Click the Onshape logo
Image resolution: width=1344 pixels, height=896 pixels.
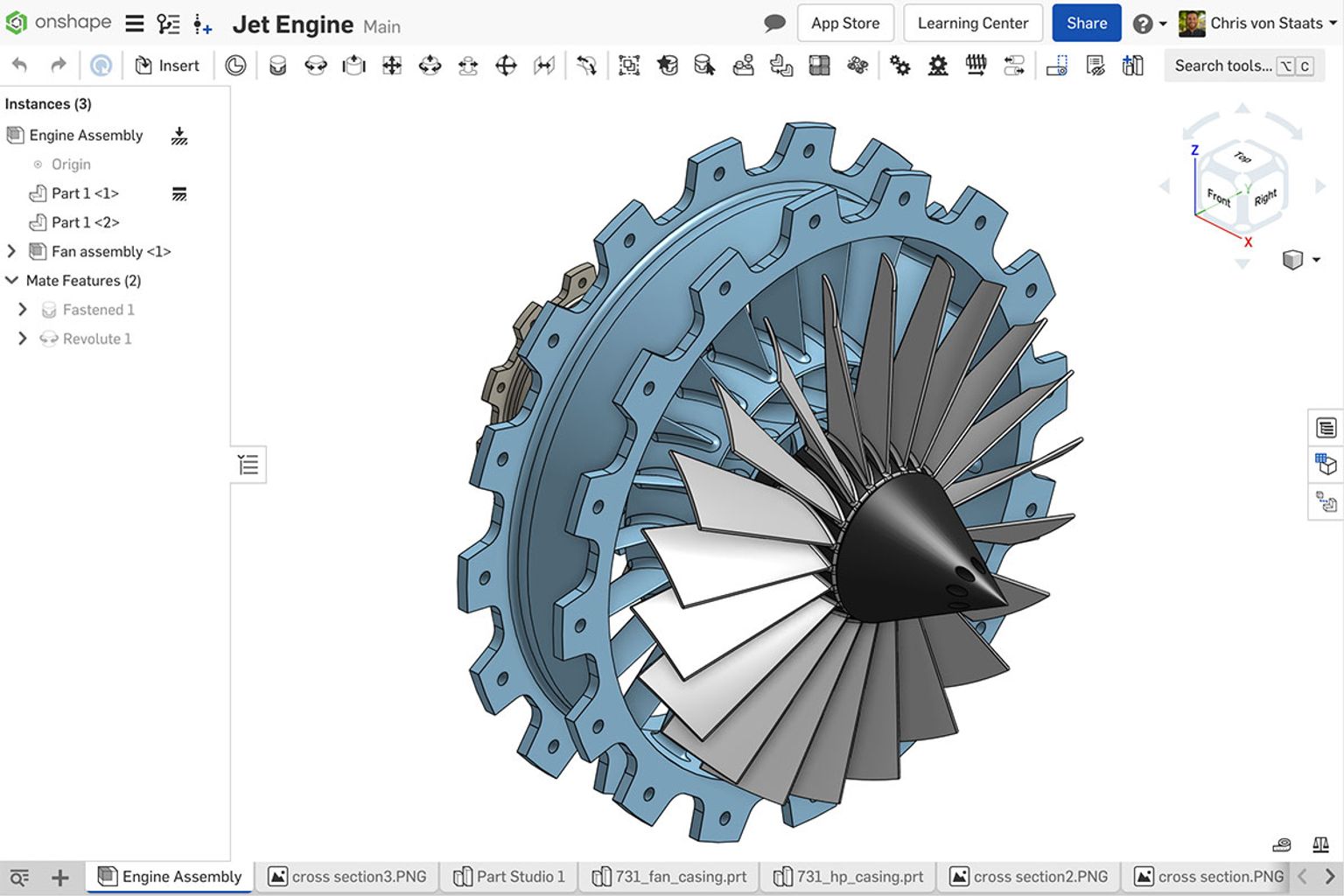click(x=17, y=22)
